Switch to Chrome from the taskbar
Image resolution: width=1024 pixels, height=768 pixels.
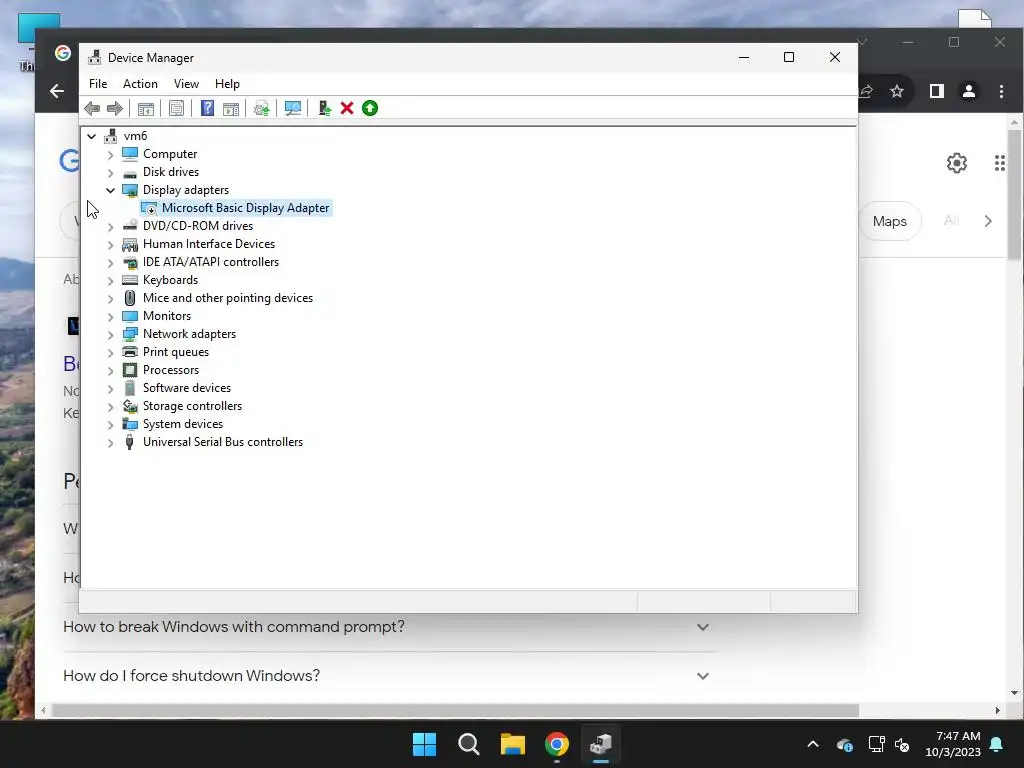coord(556,744)
